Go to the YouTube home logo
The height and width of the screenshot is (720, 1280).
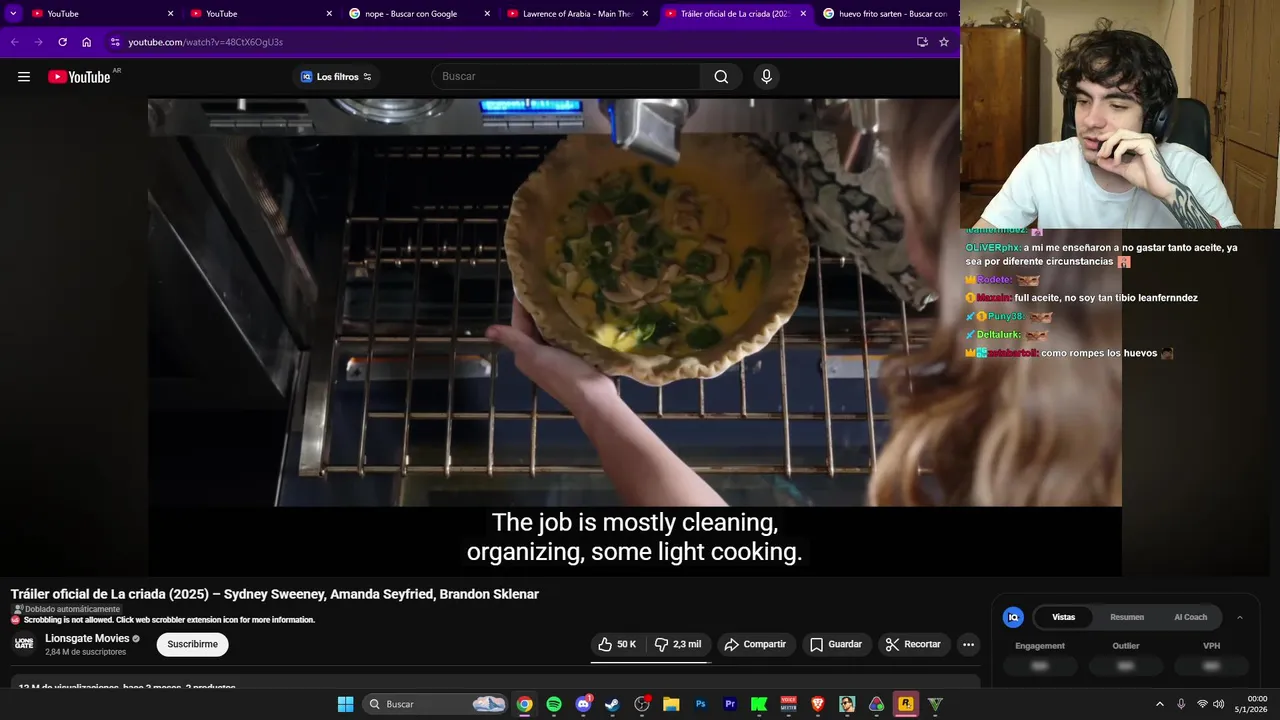click(x=79, y=77)
